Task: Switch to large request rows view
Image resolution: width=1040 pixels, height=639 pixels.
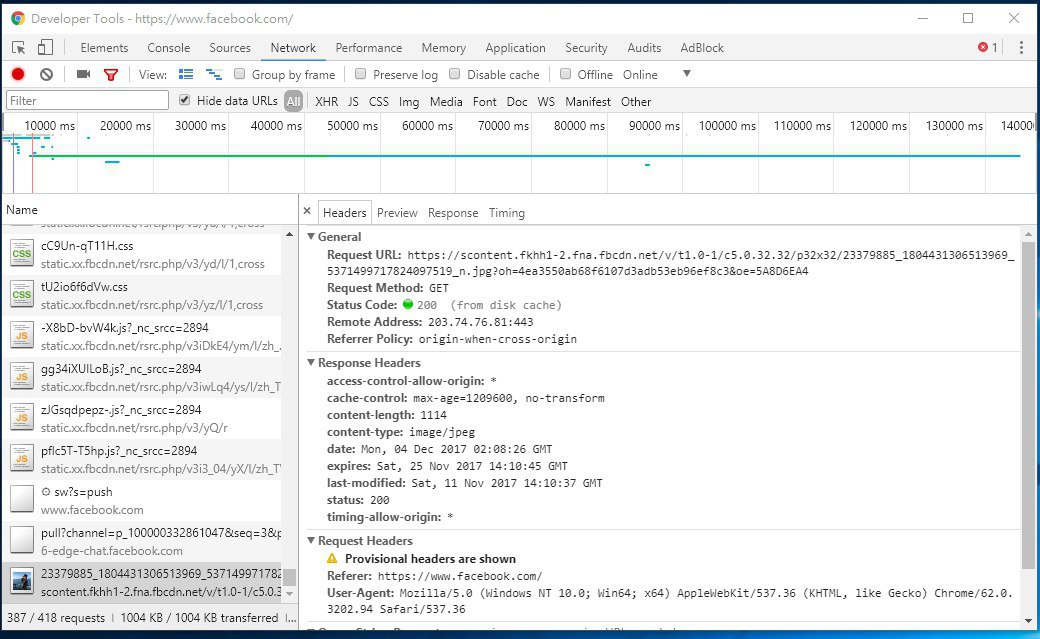Action: tap(186, 75)
